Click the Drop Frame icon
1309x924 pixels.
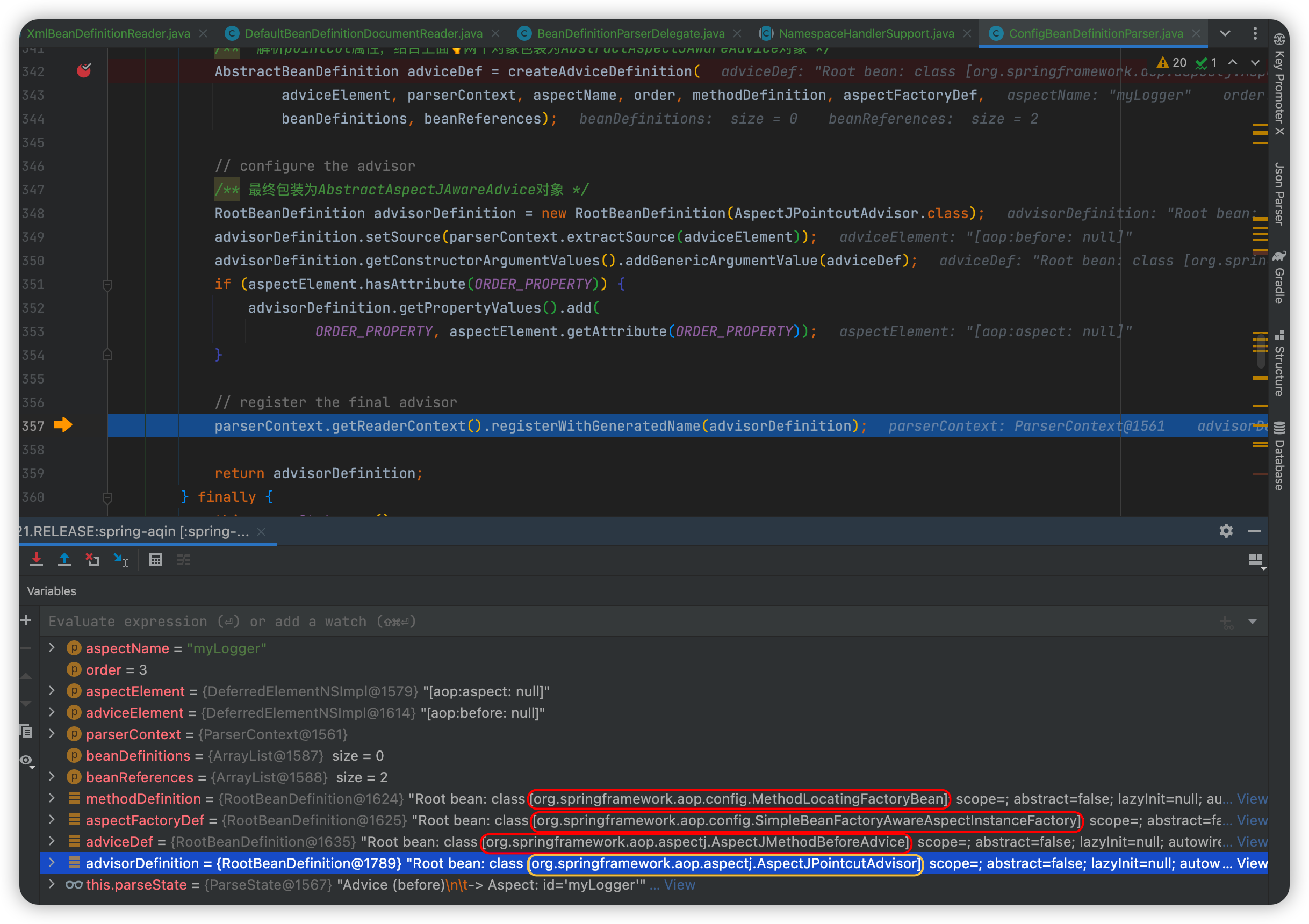(92, 560)
